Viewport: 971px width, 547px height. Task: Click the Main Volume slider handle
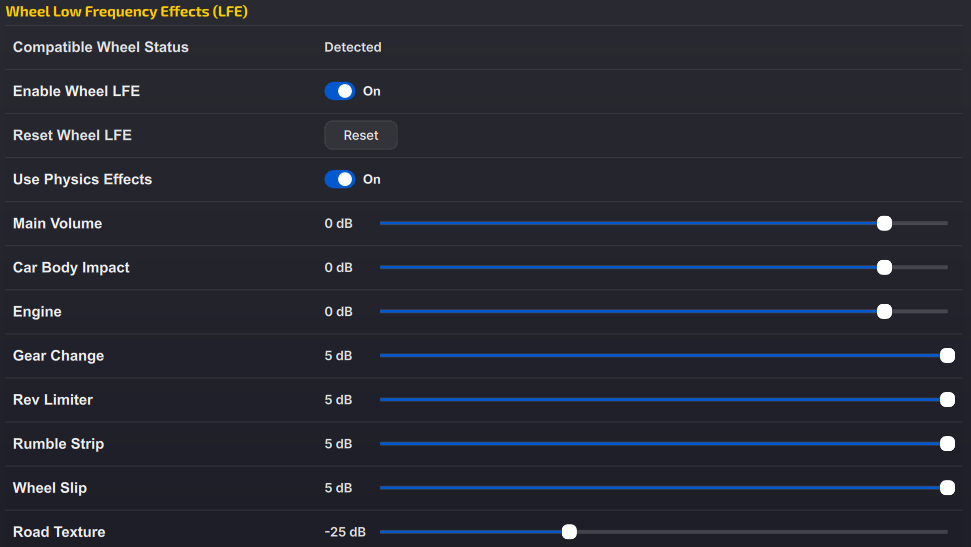(884, 223)
